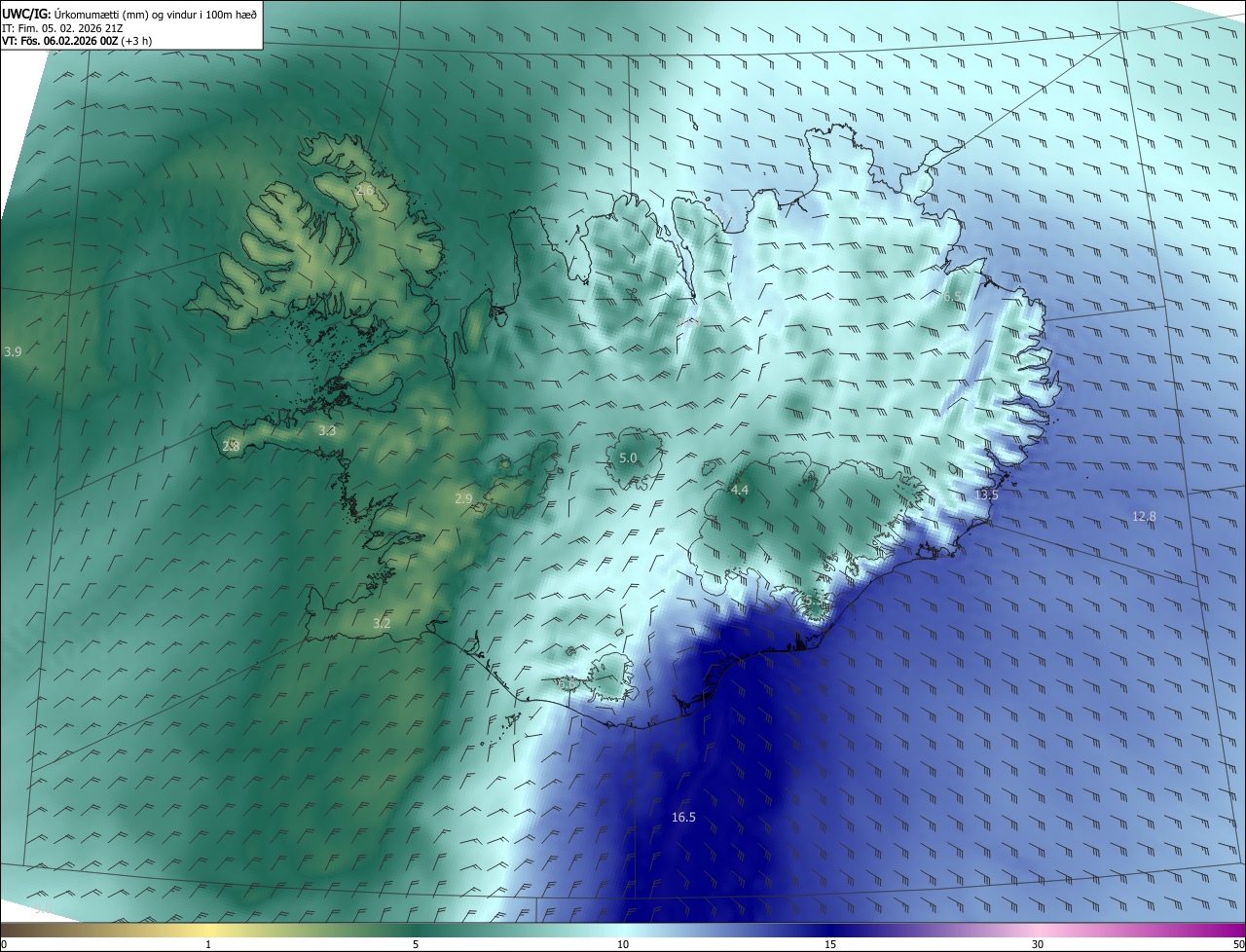The height and width of the screenshot is (952, 1246).
Task: Click the 30 tick on the color scale
Action: 1038,944
